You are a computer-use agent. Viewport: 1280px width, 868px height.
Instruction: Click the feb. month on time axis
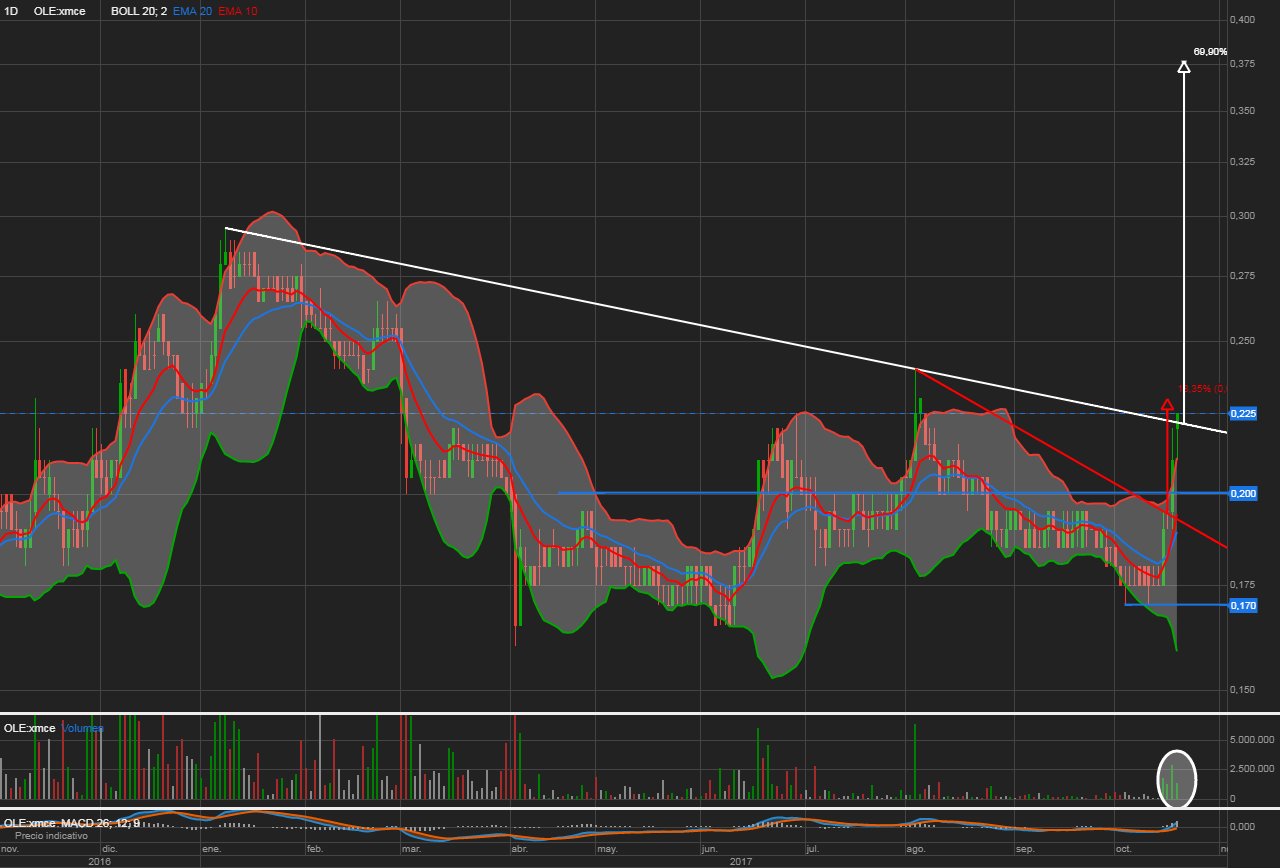[x=313, y=849]
